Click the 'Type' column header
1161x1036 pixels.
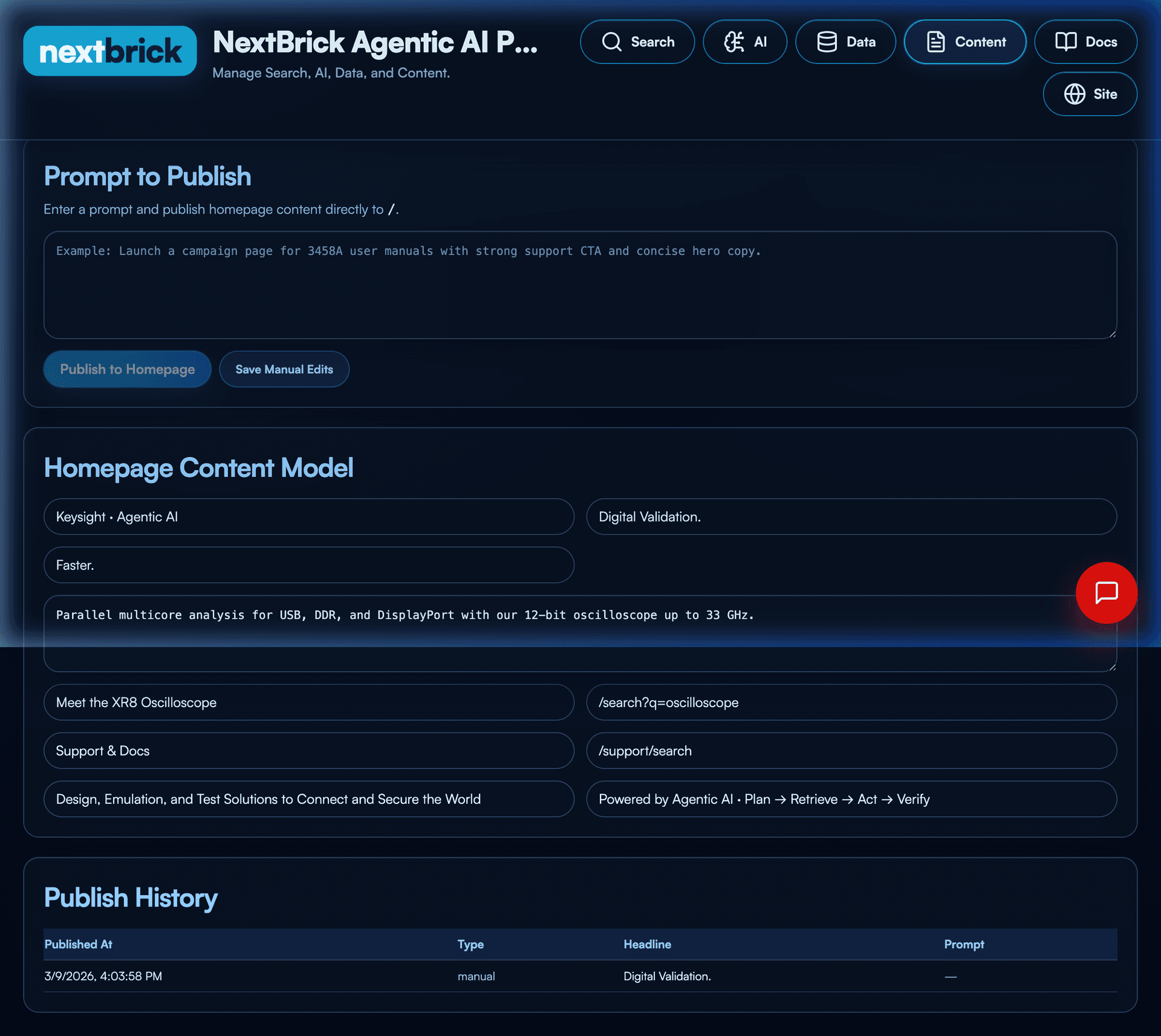pyautogui.click(x=470, y=944)
